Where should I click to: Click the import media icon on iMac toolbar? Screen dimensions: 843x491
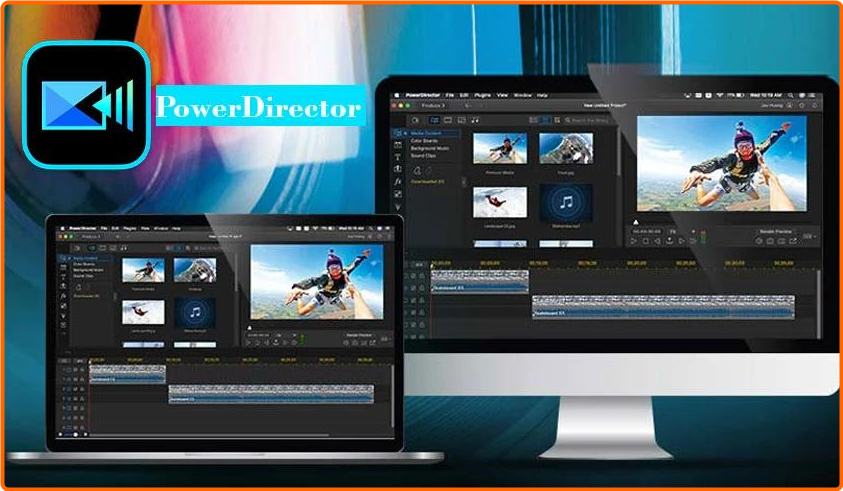pos(416,120)
